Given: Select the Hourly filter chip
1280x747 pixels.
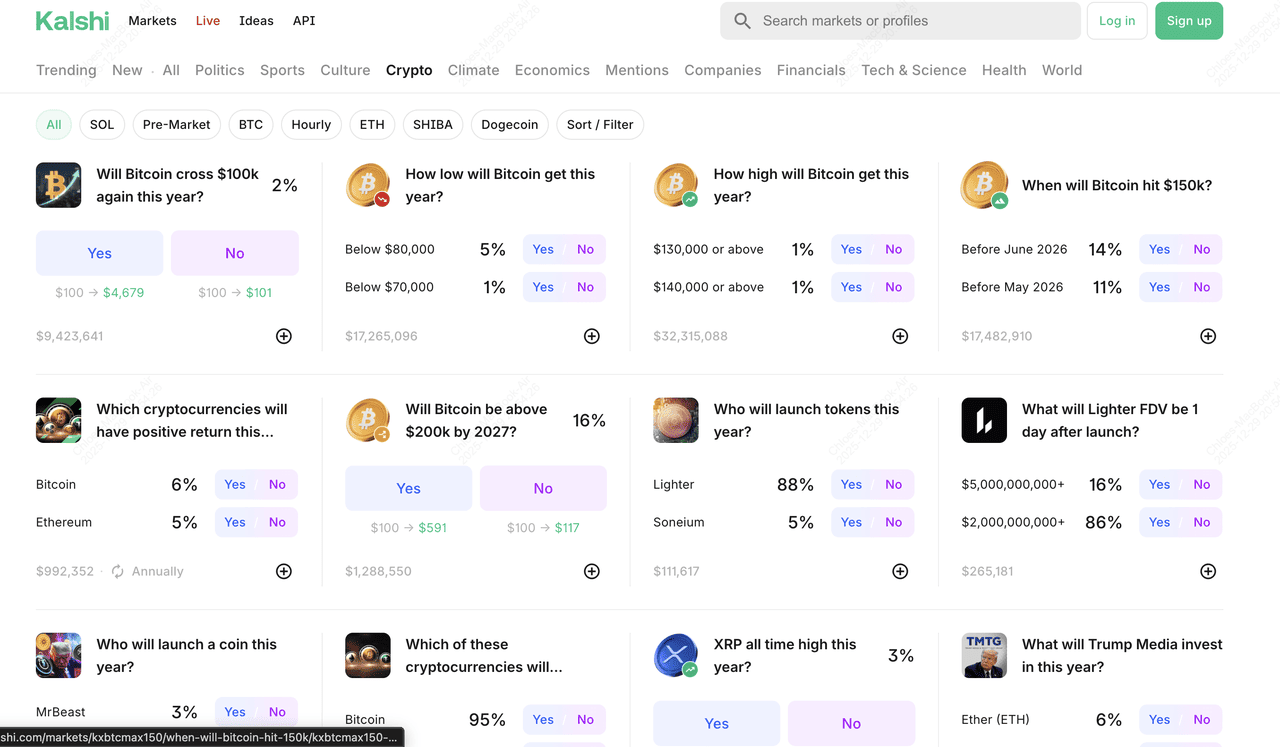Looking at the screenshot, I should [311, 124].
